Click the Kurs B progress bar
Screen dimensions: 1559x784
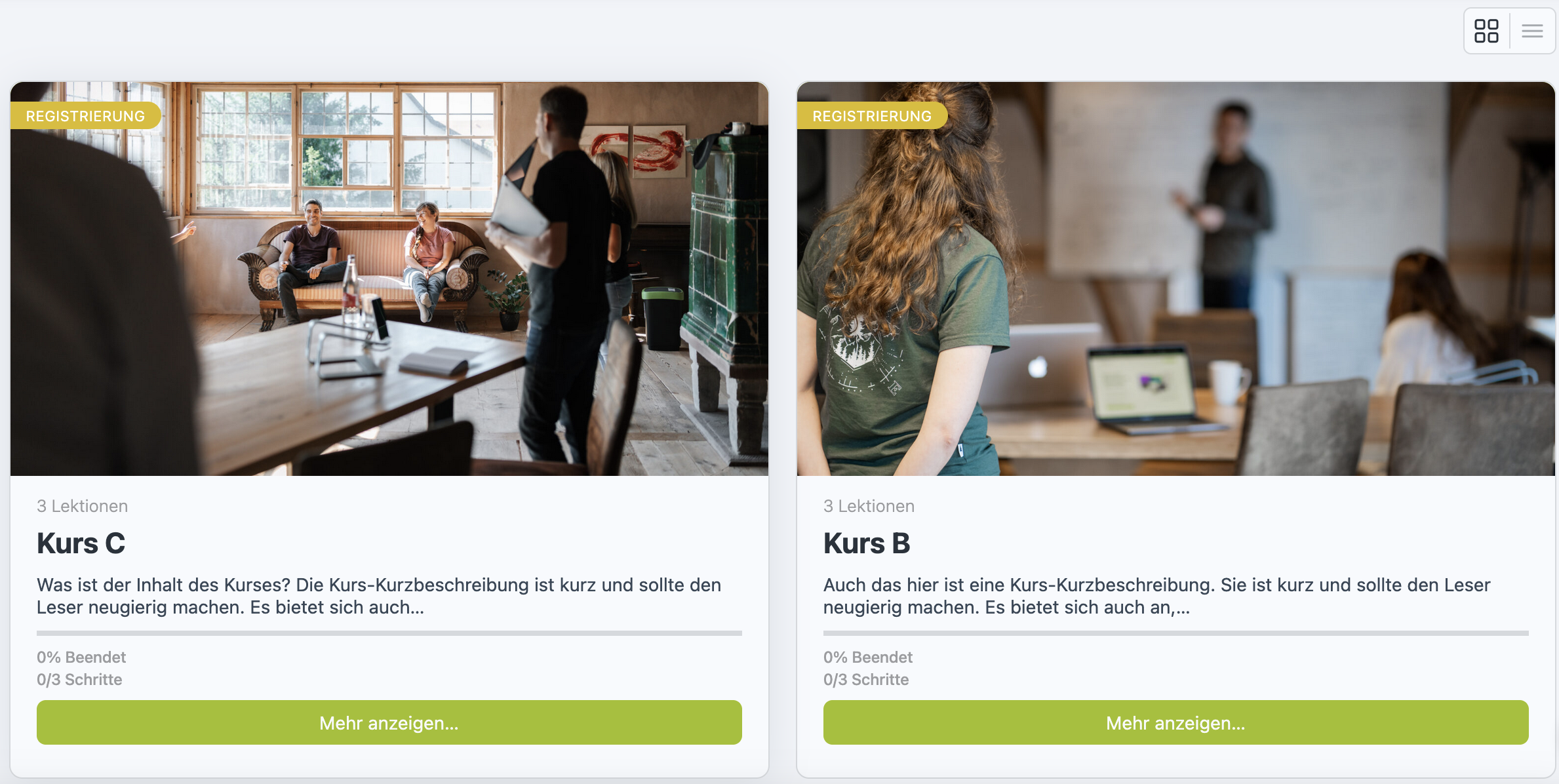coord(1176,633)
